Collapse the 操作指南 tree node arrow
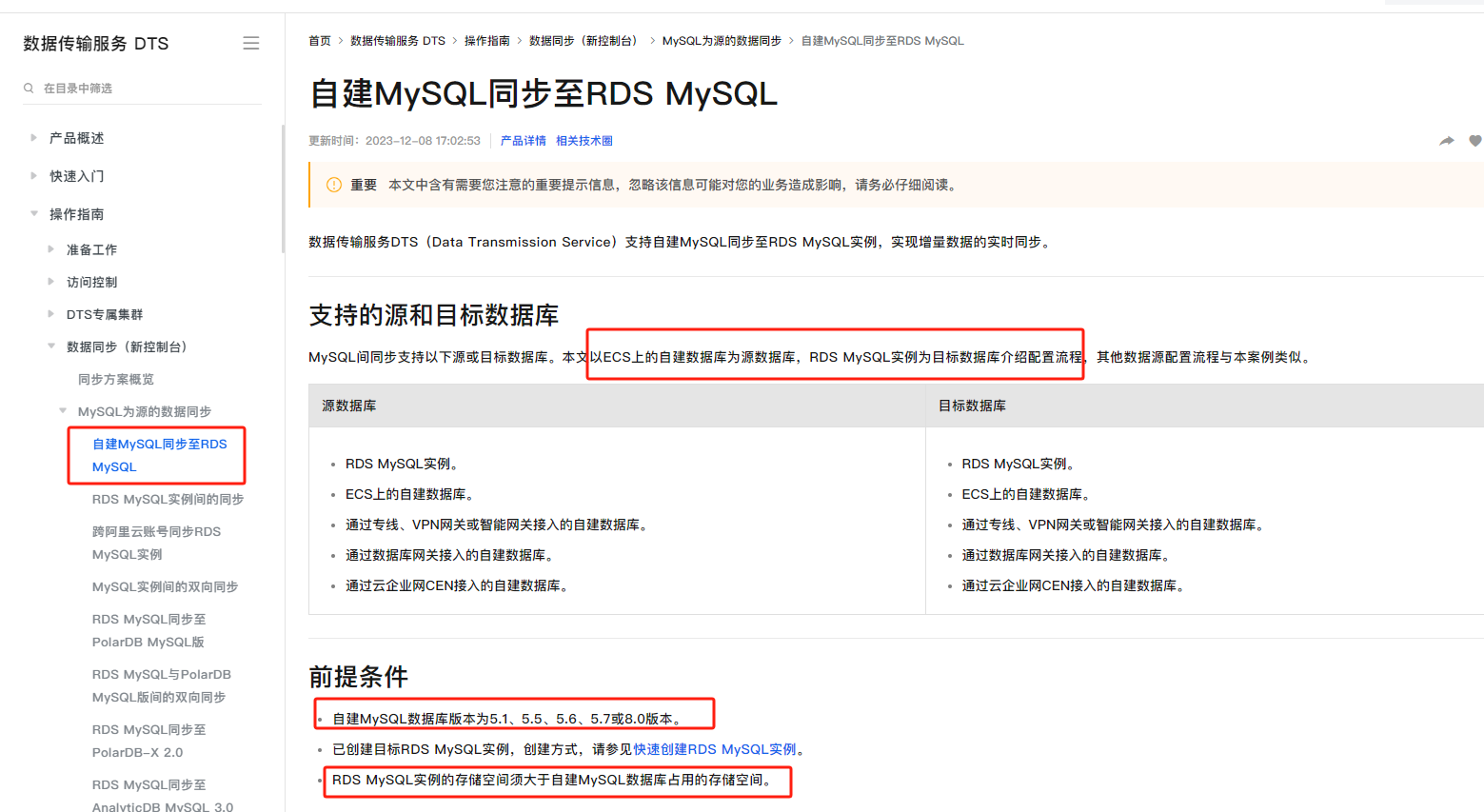 (x=34, y=214)
